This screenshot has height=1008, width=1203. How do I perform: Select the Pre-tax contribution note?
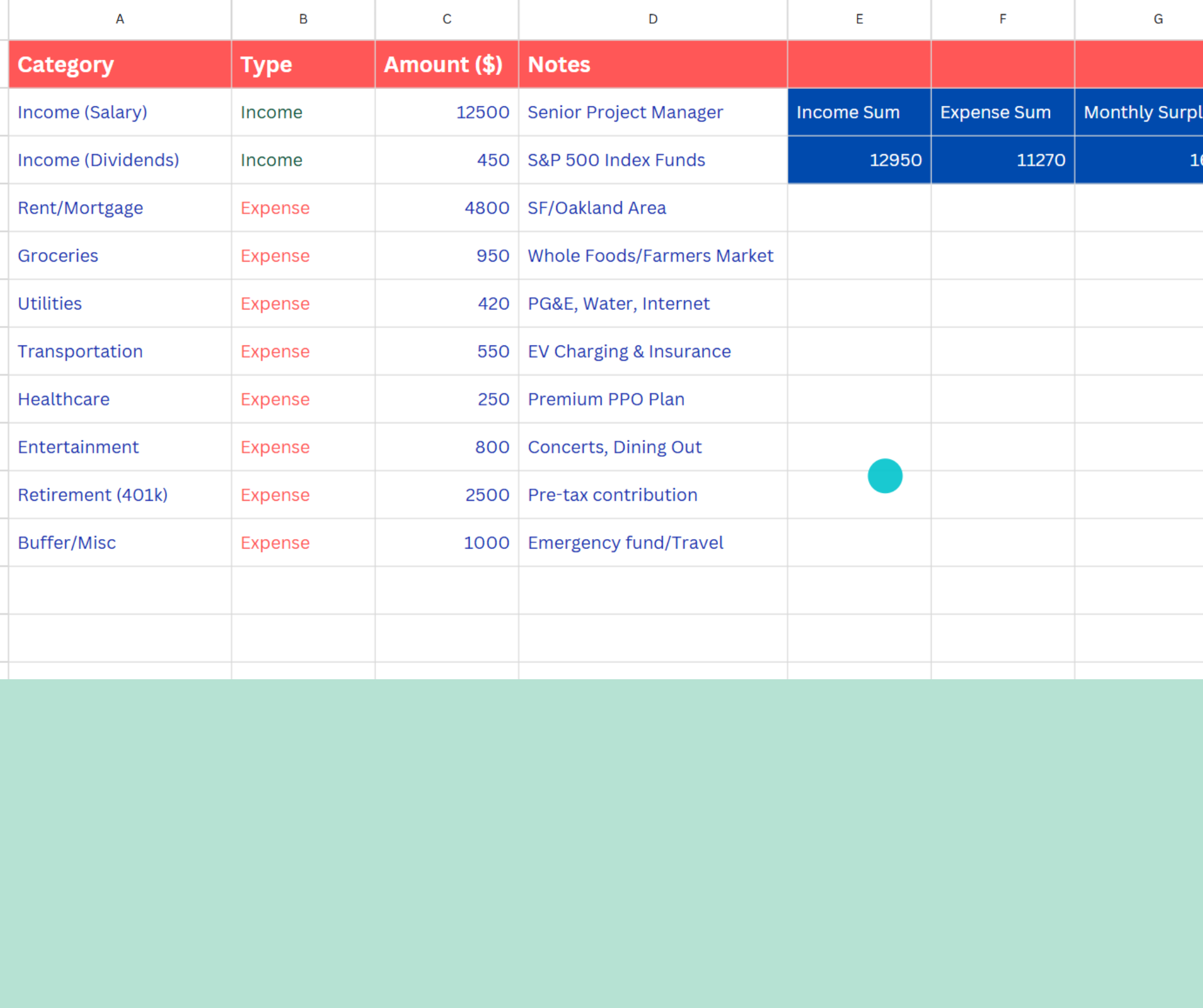click(653, 495)
